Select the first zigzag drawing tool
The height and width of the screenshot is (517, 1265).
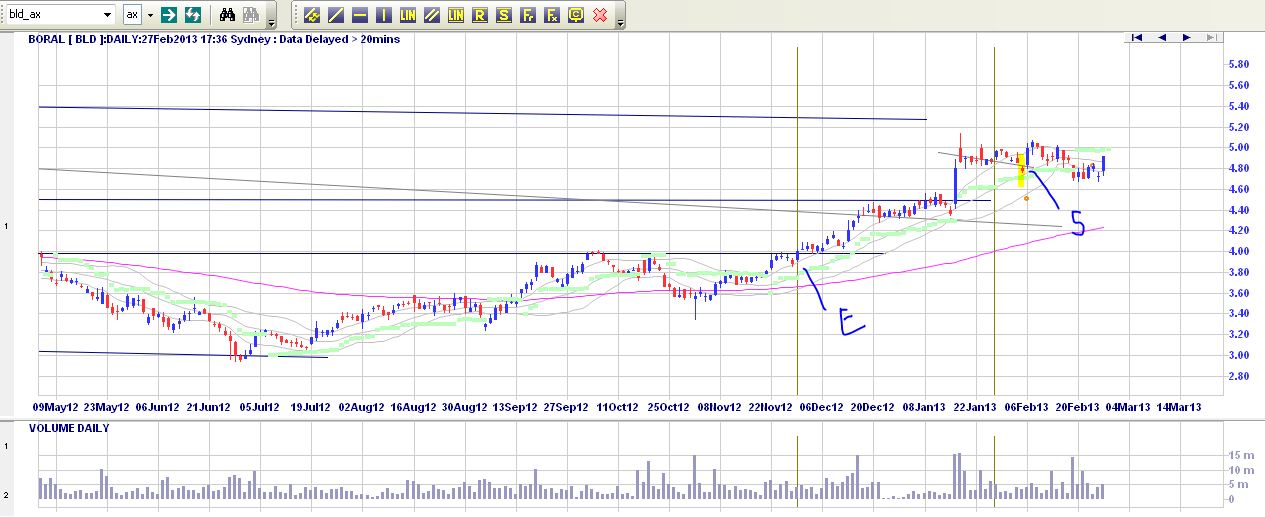pos(312,15)
